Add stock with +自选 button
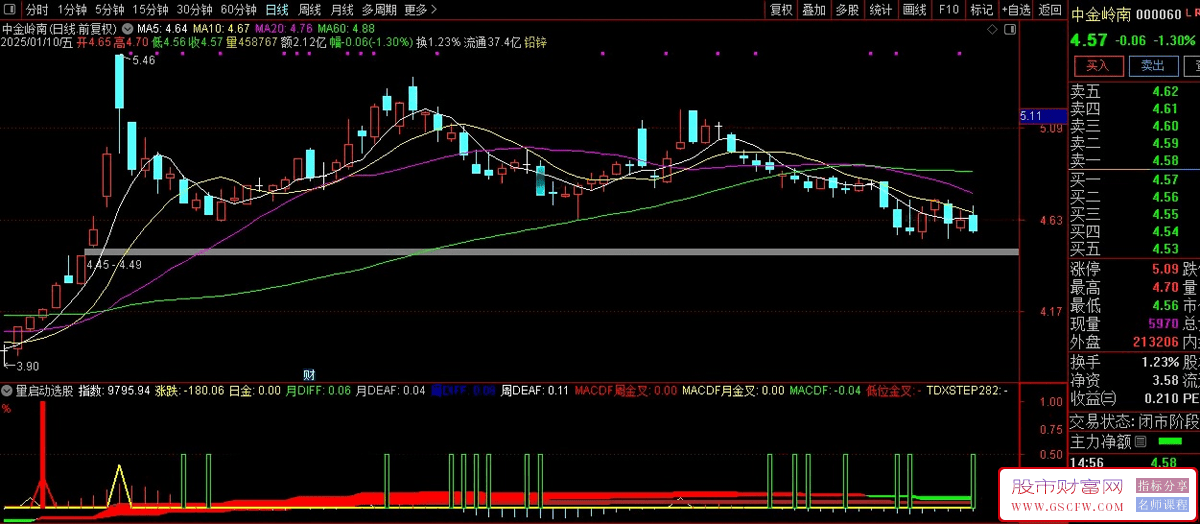This screenshot has width=1200, height=524. tap(1015, 9)
